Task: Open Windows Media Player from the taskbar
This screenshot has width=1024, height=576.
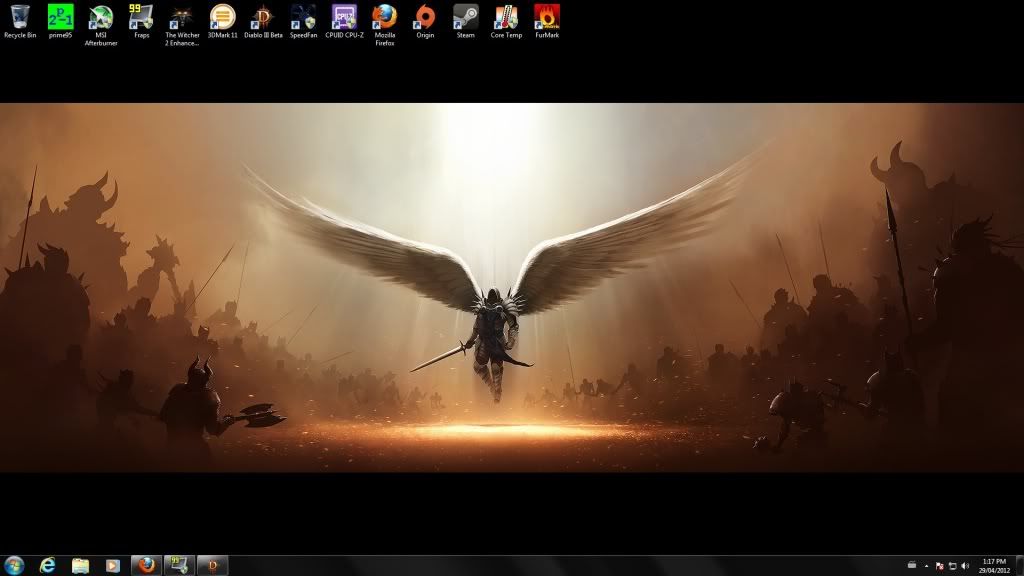Action: click(113, 566)
